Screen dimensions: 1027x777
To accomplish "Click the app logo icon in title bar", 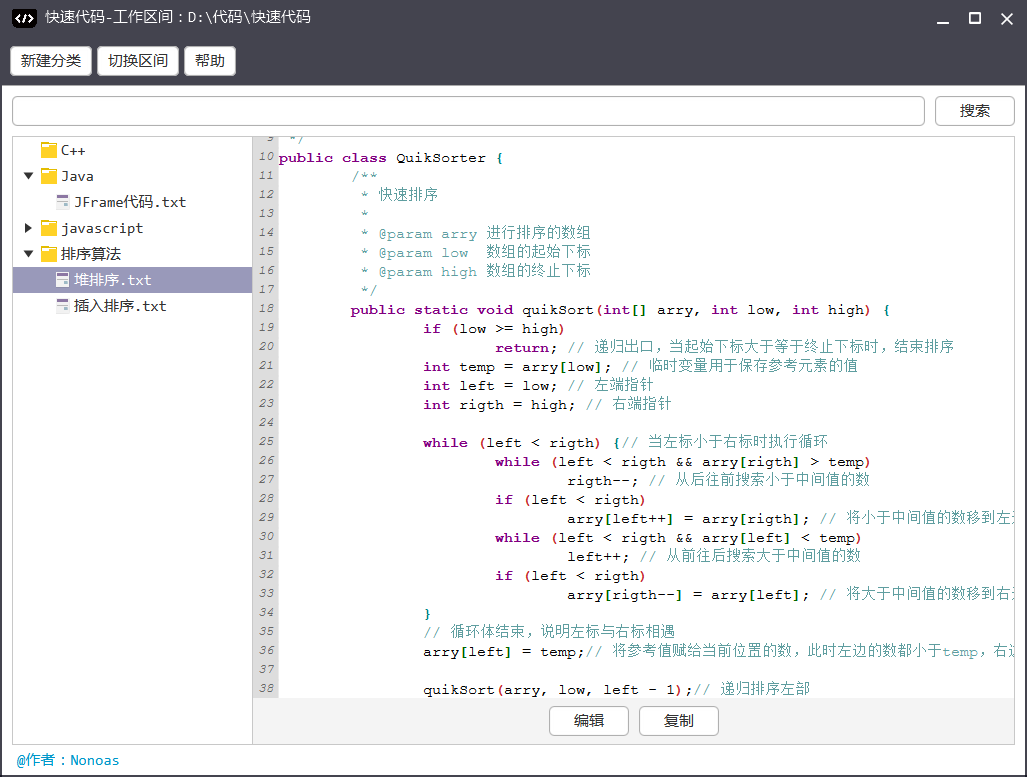I will [x=24, y=18].
